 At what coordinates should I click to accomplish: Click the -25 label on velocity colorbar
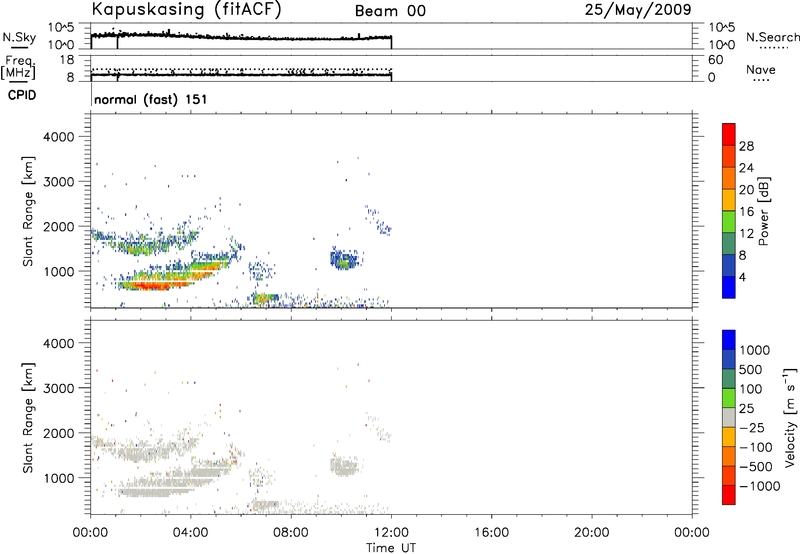[752, 428]
